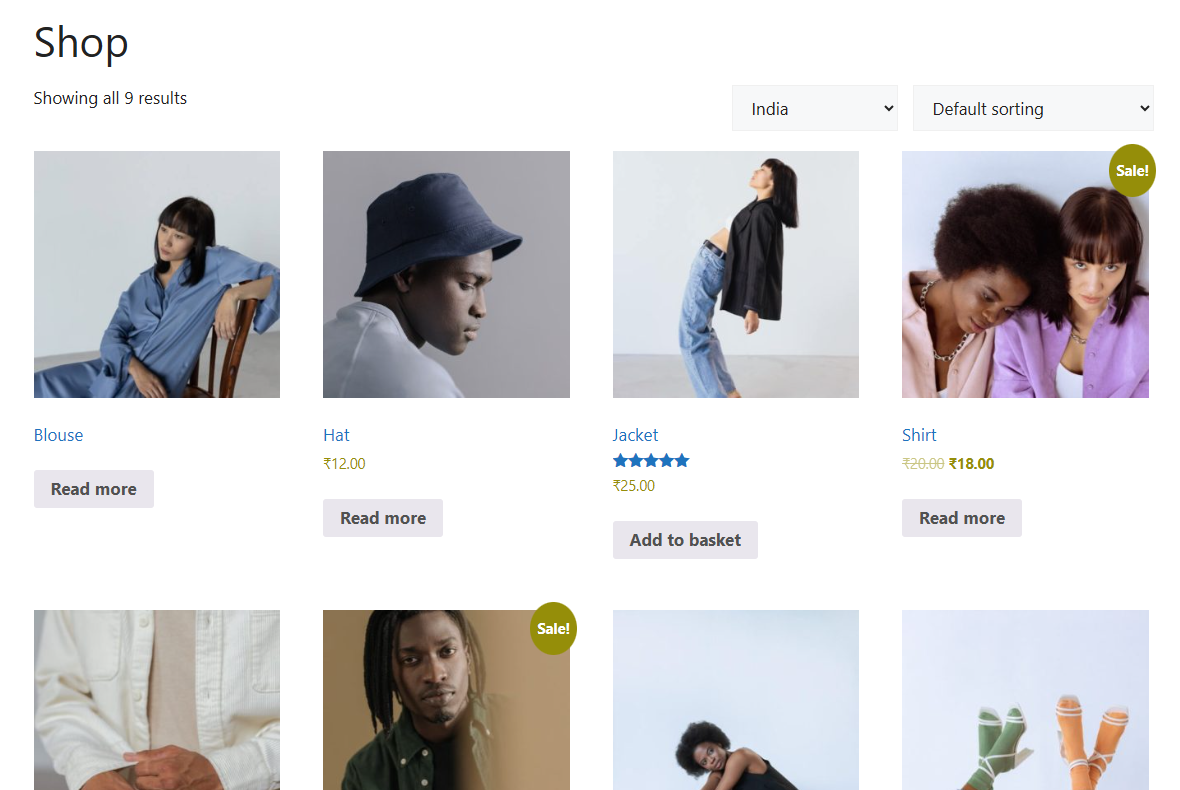Open the white shirt product thumbnail
1180x790 pixels.
pos(157,700)
